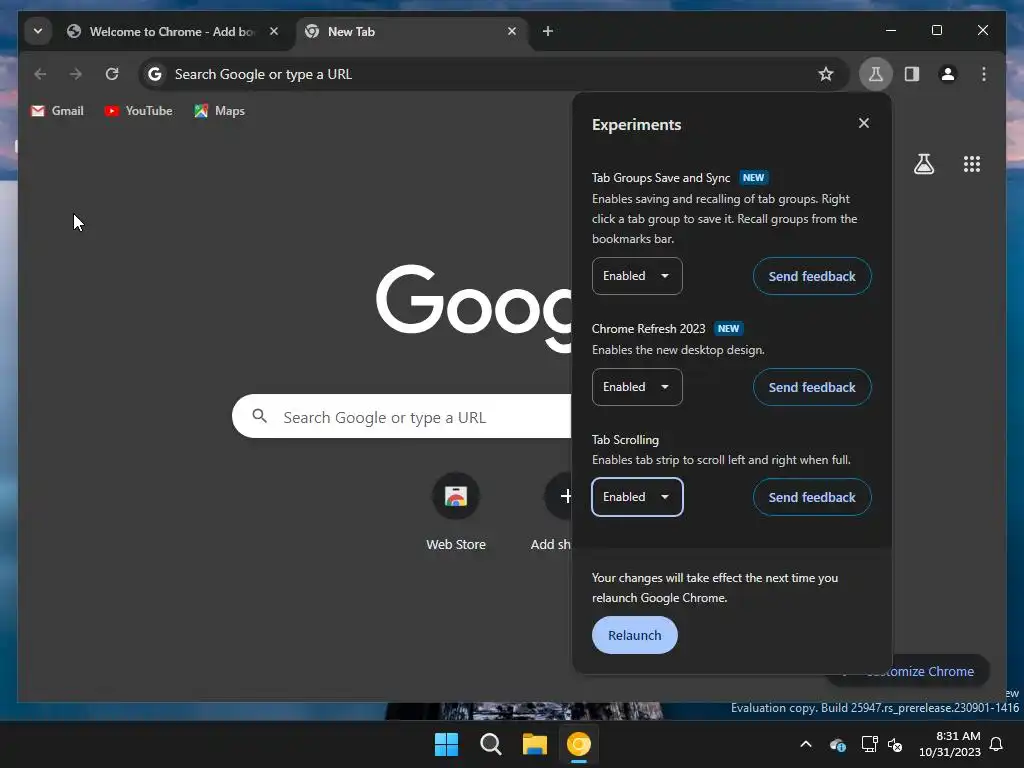Close the Experiments panel
Screen dimensions: 1024x768
(x=863, y=123)
